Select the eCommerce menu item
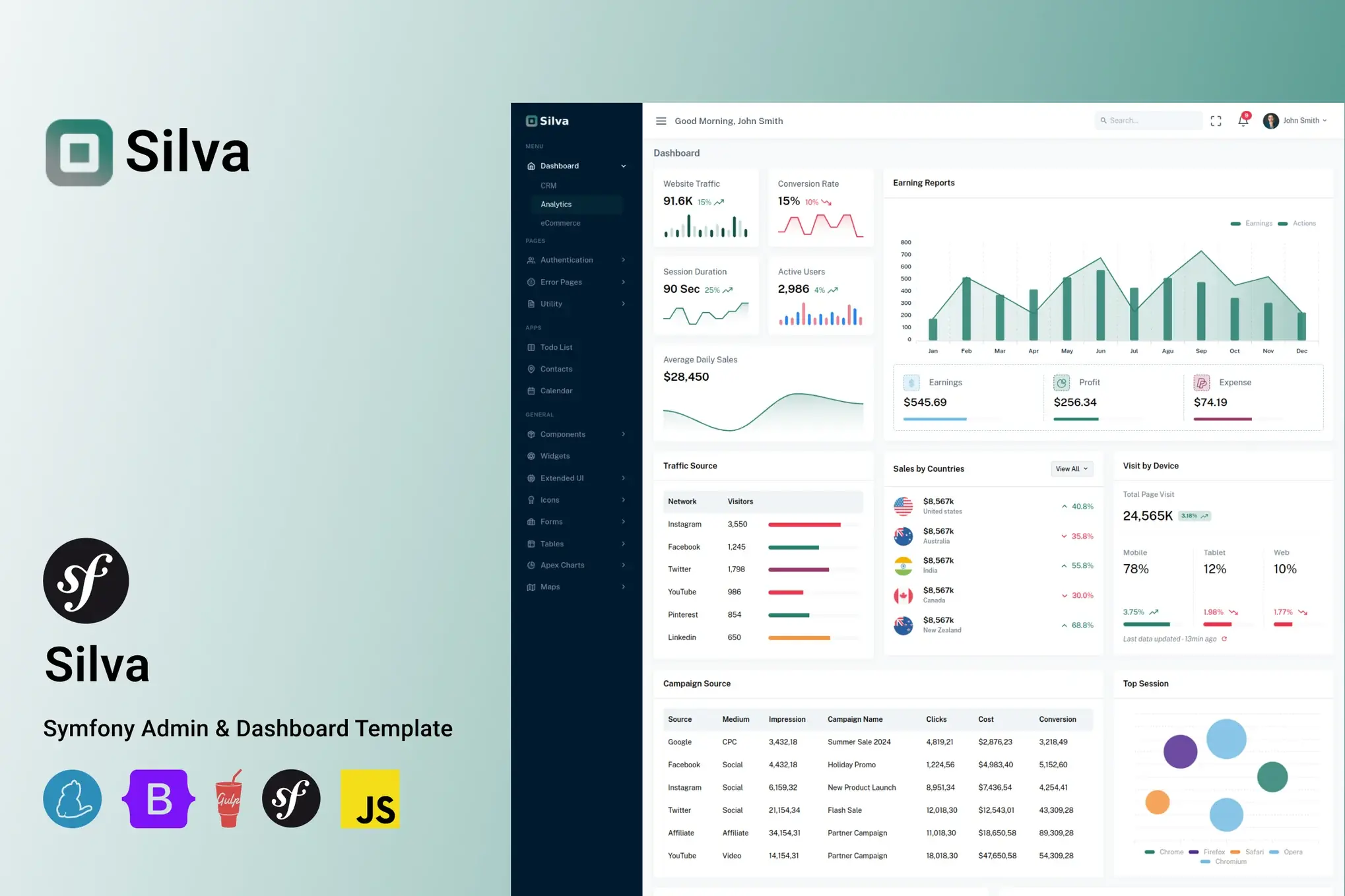 560,222
